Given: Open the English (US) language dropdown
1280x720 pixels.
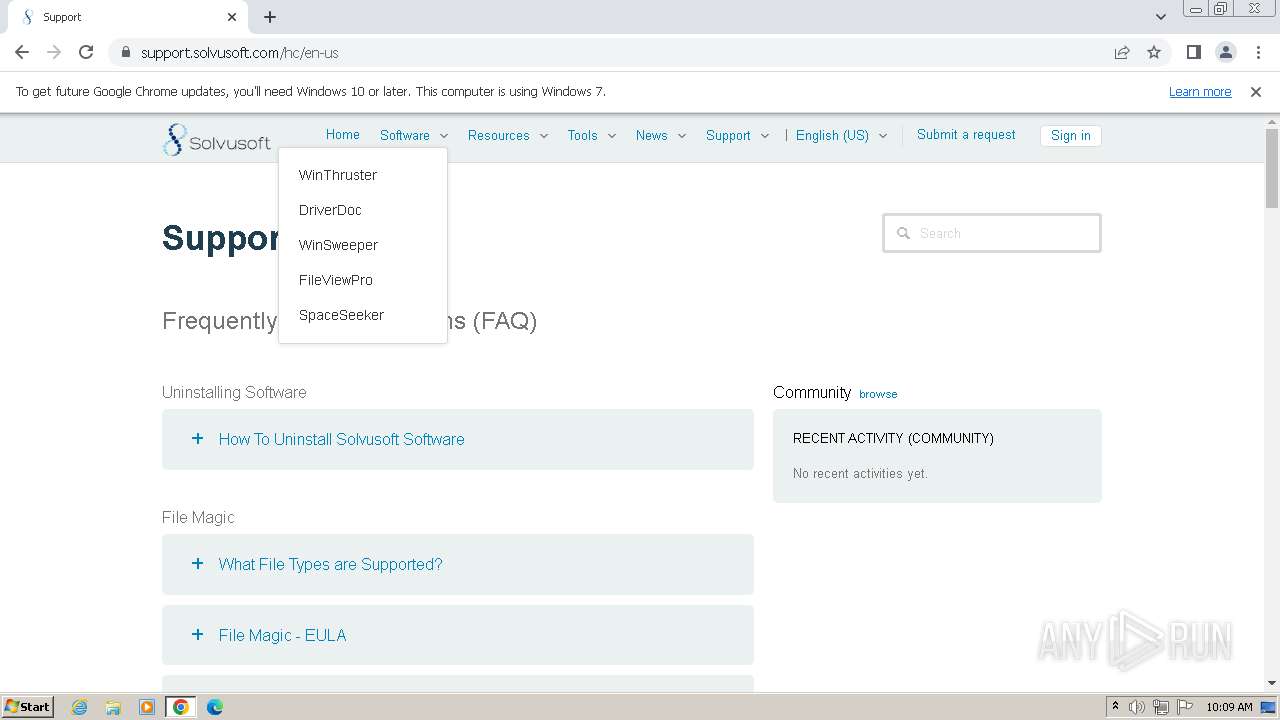Looking at the screenshot, I should [842, 135].
